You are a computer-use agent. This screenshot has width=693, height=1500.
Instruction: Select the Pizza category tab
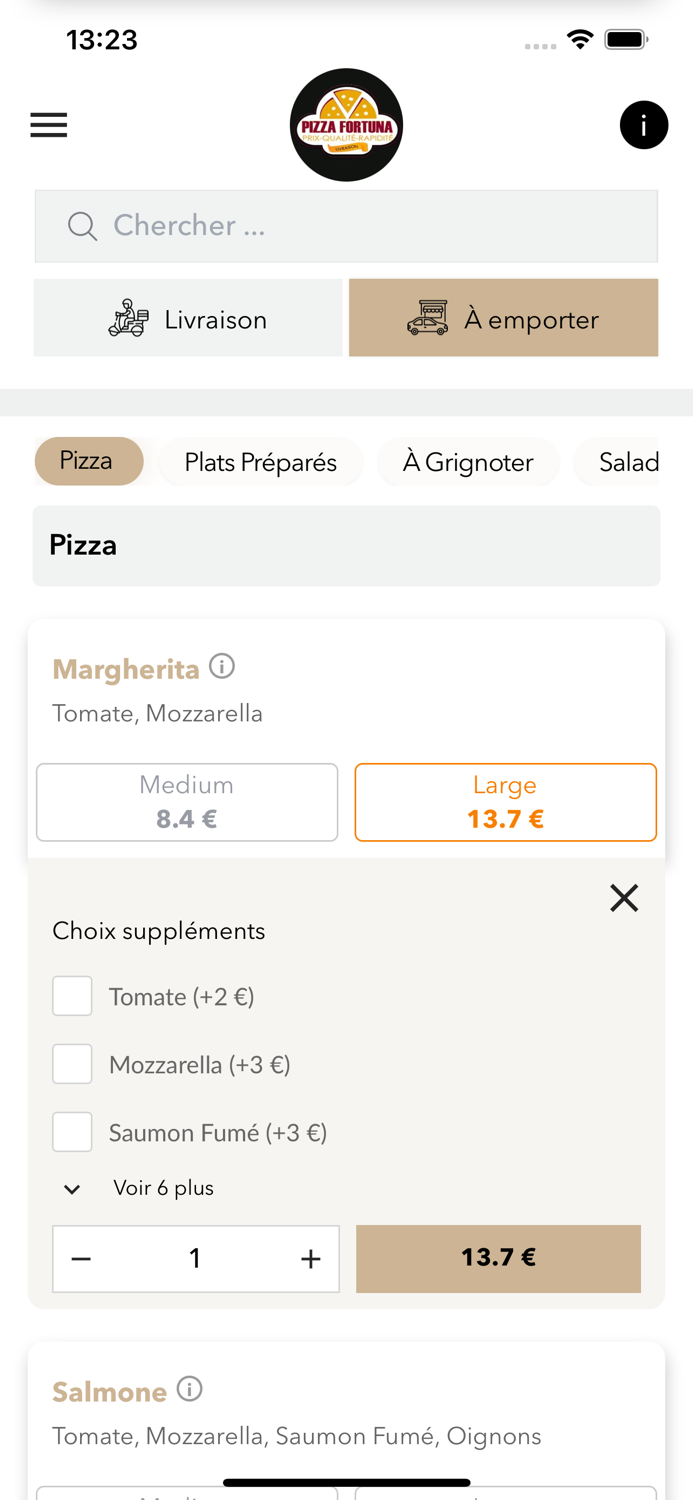pos(89,462)
